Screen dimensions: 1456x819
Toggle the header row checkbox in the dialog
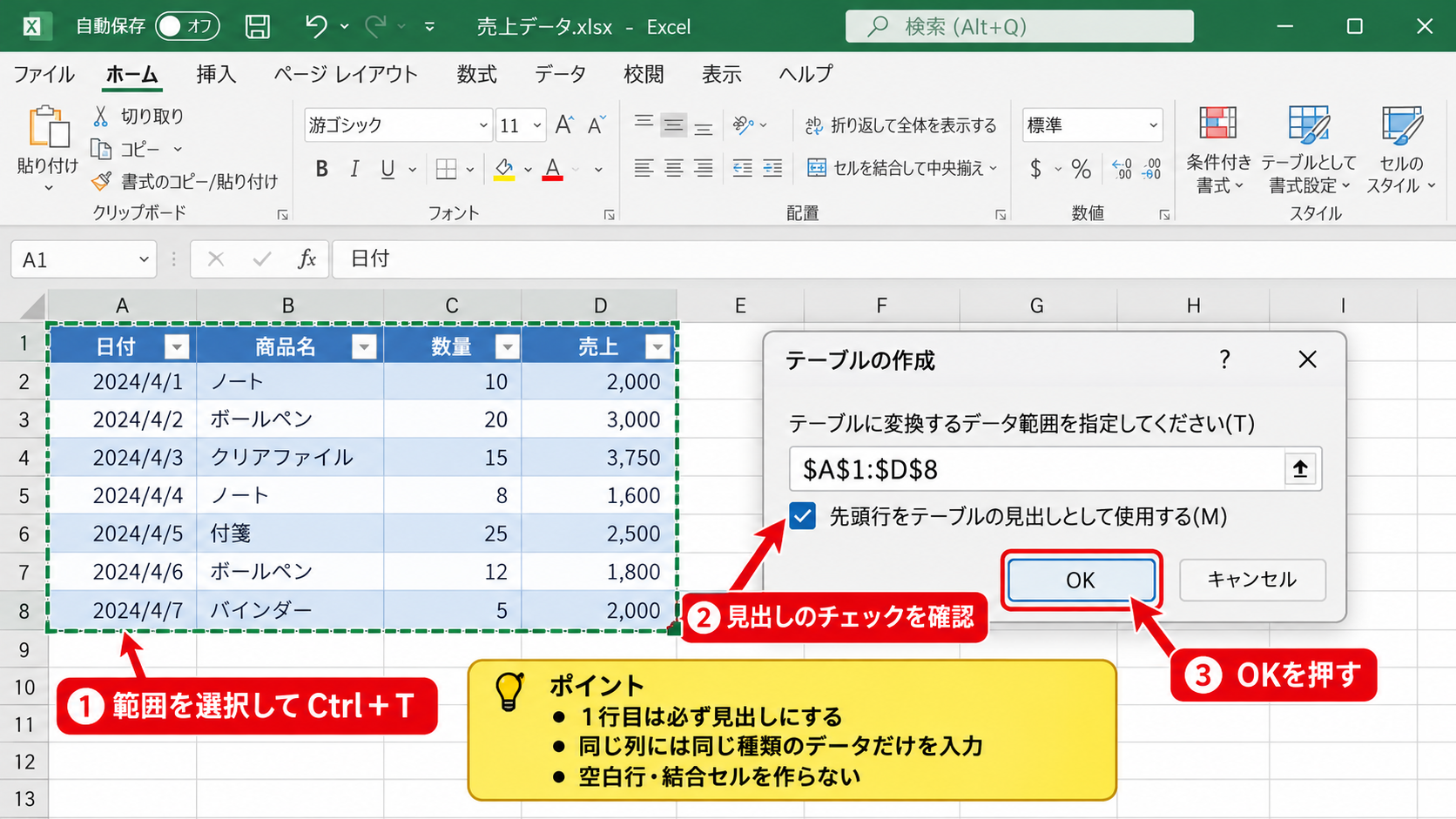point(803,516)
